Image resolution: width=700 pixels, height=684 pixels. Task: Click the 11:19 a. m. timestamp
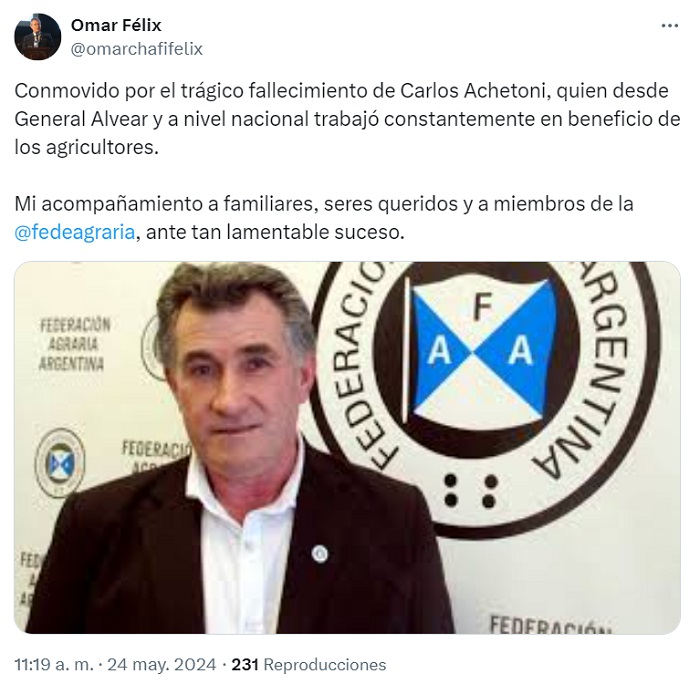click(x=54, y=664)
